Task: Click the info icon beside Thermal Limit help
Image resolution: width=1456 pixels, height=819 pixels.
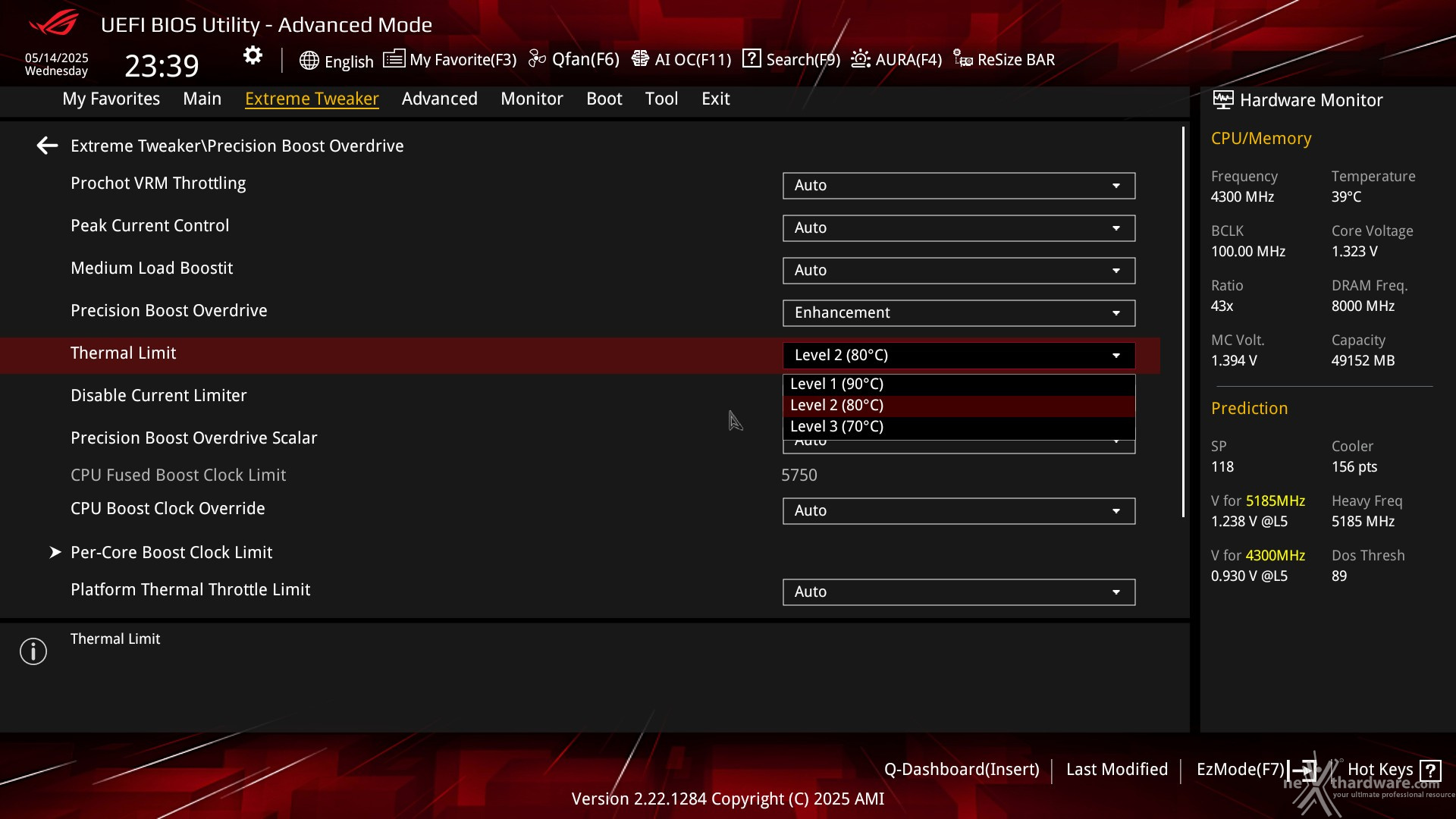Action: (x=33, y=651)
